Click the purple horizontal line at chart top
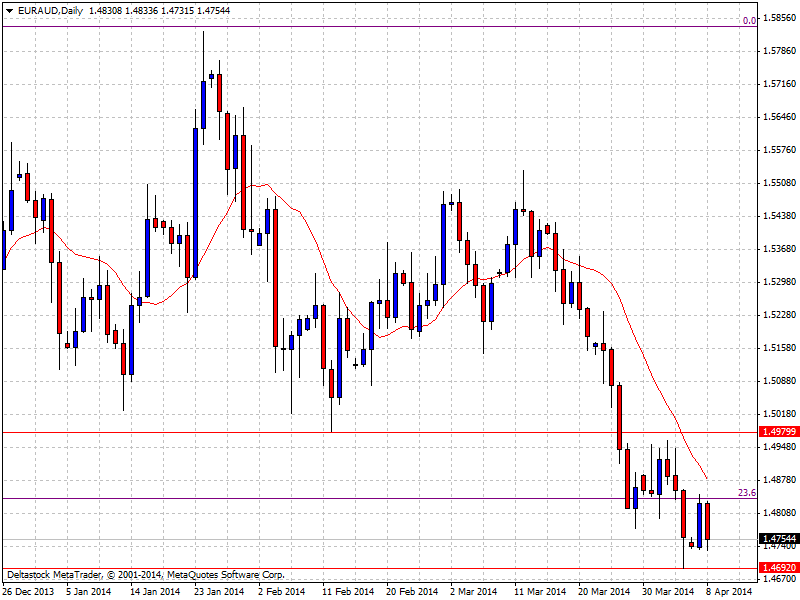 400,27
